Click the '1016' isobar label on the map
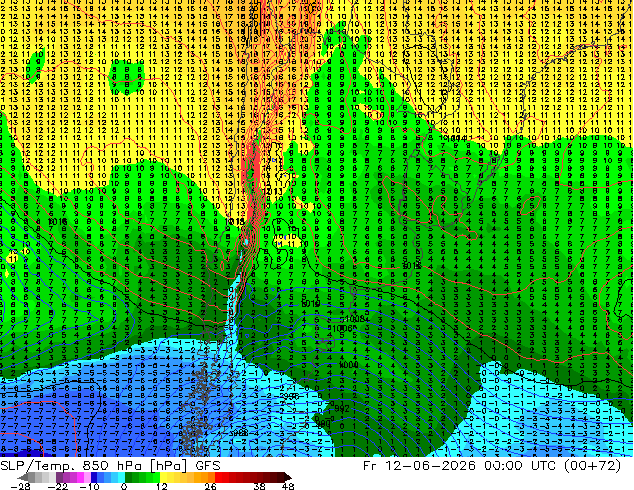The height and width of the screenshot is (490, 634). coord(57,222)
